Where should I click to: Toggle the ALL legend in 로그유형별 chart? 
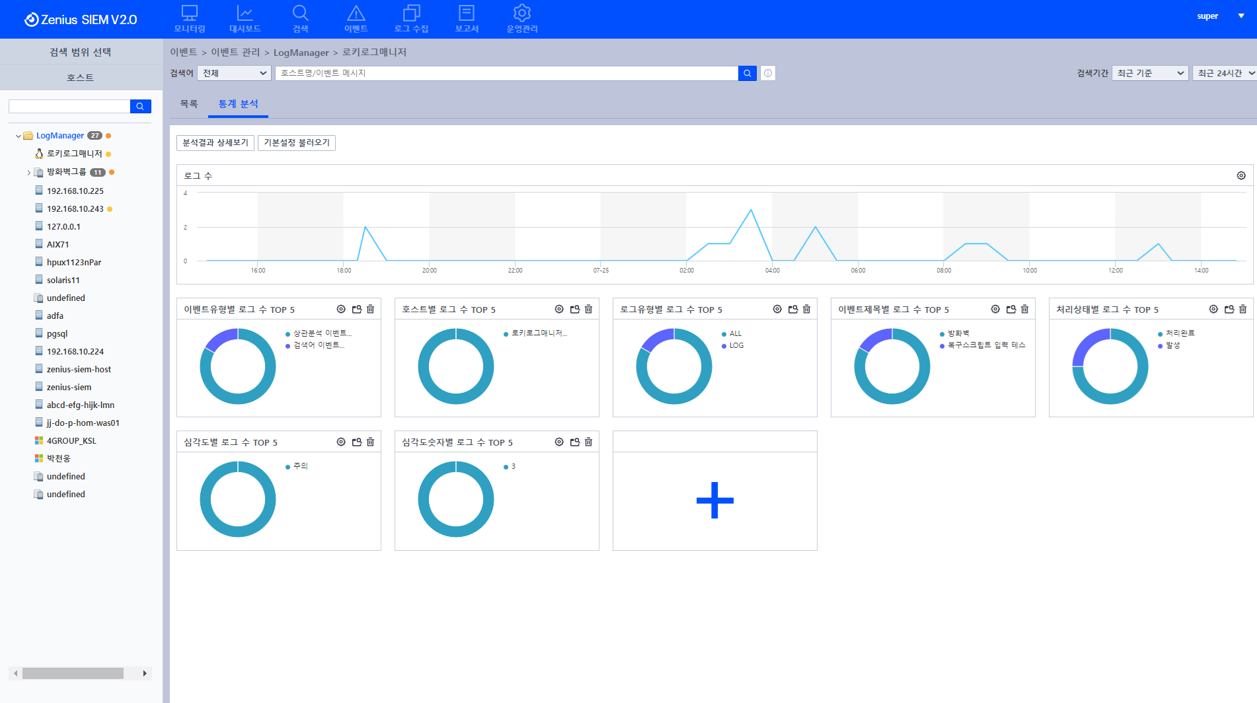point(734,334)
